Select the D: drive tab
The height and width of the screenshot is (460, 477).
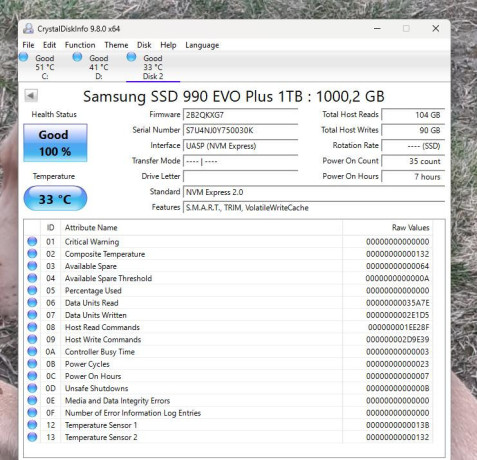click(99, 67)
